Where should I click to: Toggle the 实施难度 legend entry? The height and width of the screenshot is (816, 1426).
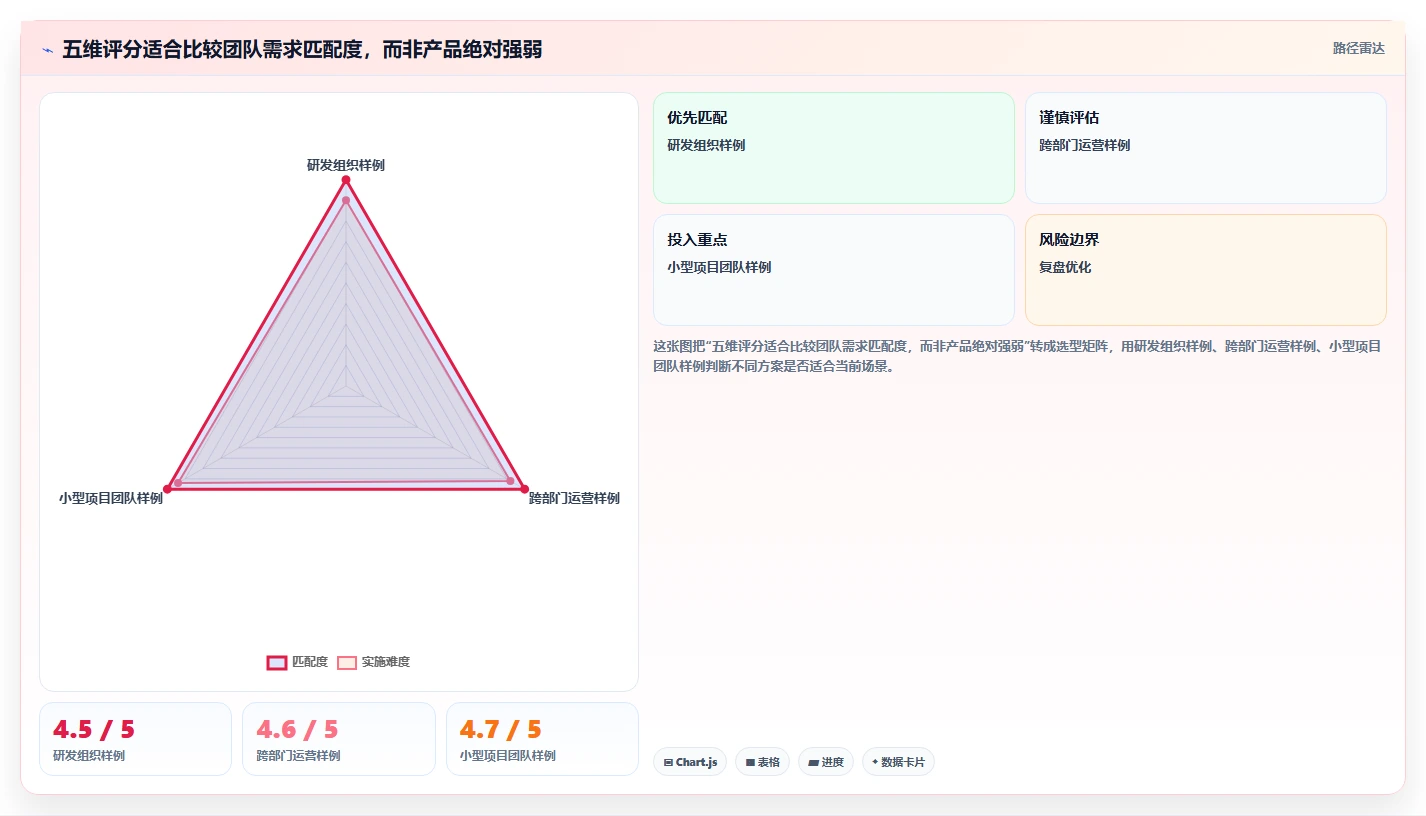click(x=373, y=662)
